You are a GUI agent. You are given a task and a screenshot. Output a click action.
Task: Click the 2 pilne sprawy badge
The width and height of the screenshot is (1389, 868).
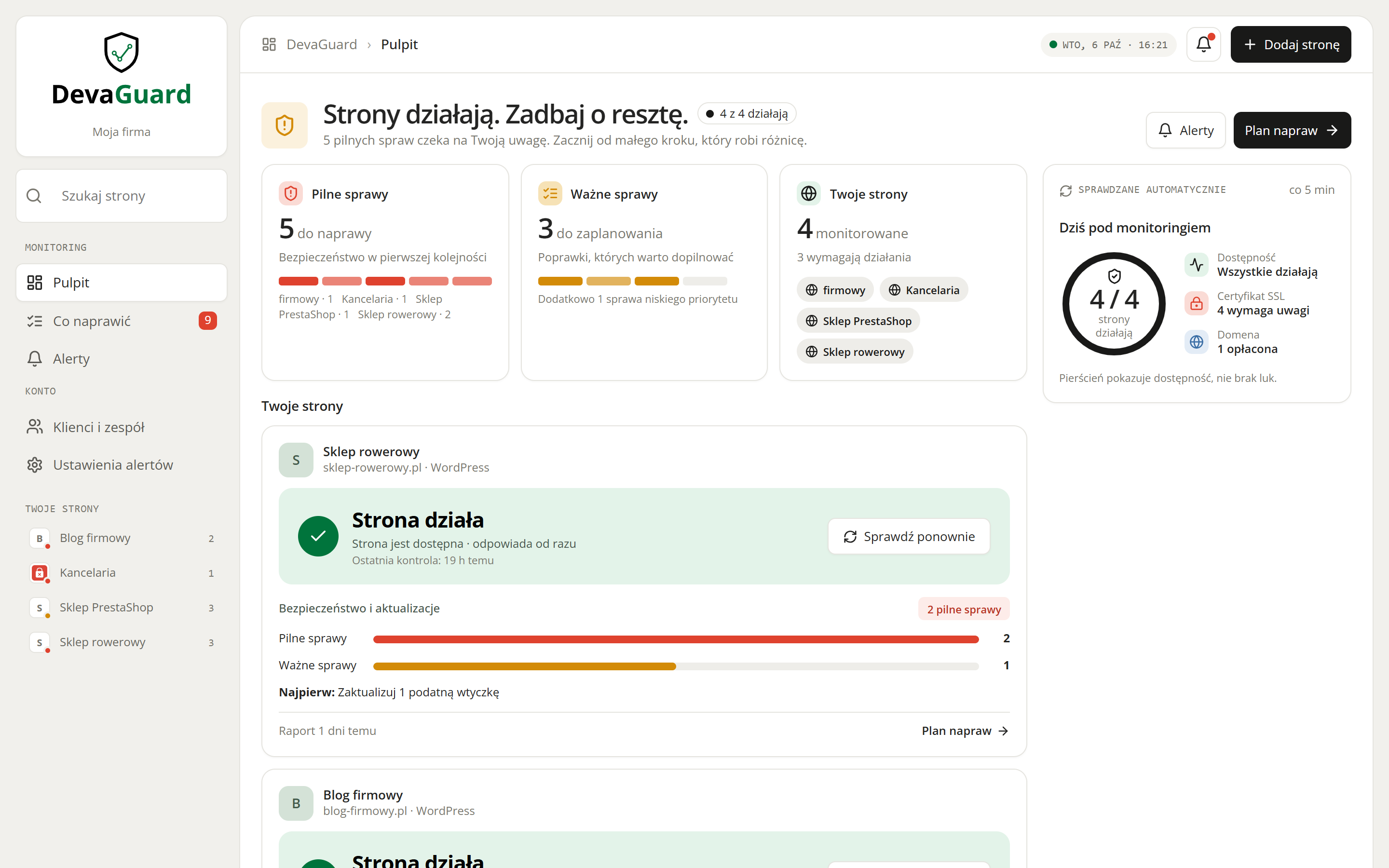pyautogui.click(x=964, y=609)
